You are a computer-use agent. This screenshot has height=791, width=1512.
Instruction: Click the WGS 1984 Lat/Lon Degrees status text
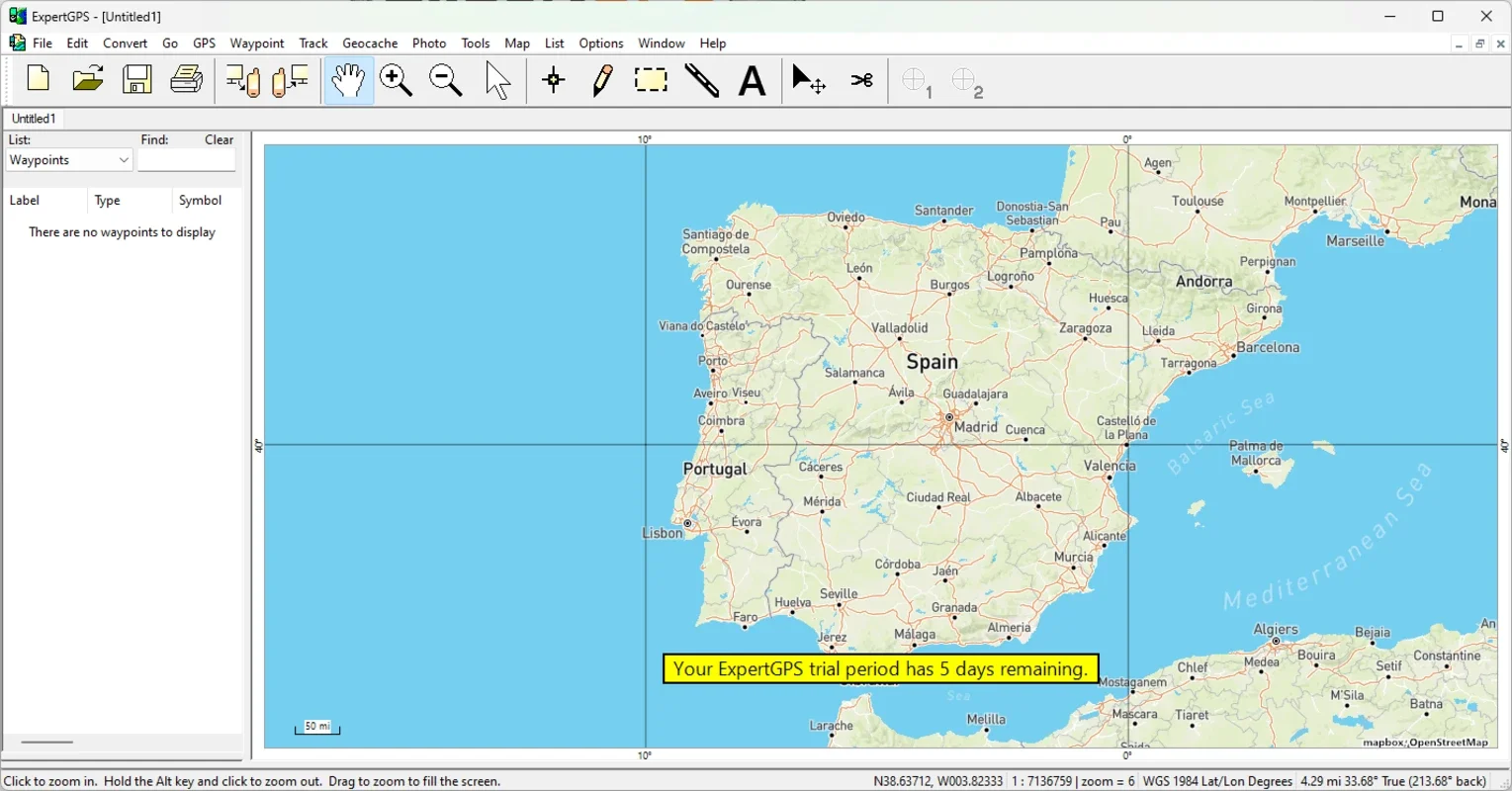[x=1218, y=781]
